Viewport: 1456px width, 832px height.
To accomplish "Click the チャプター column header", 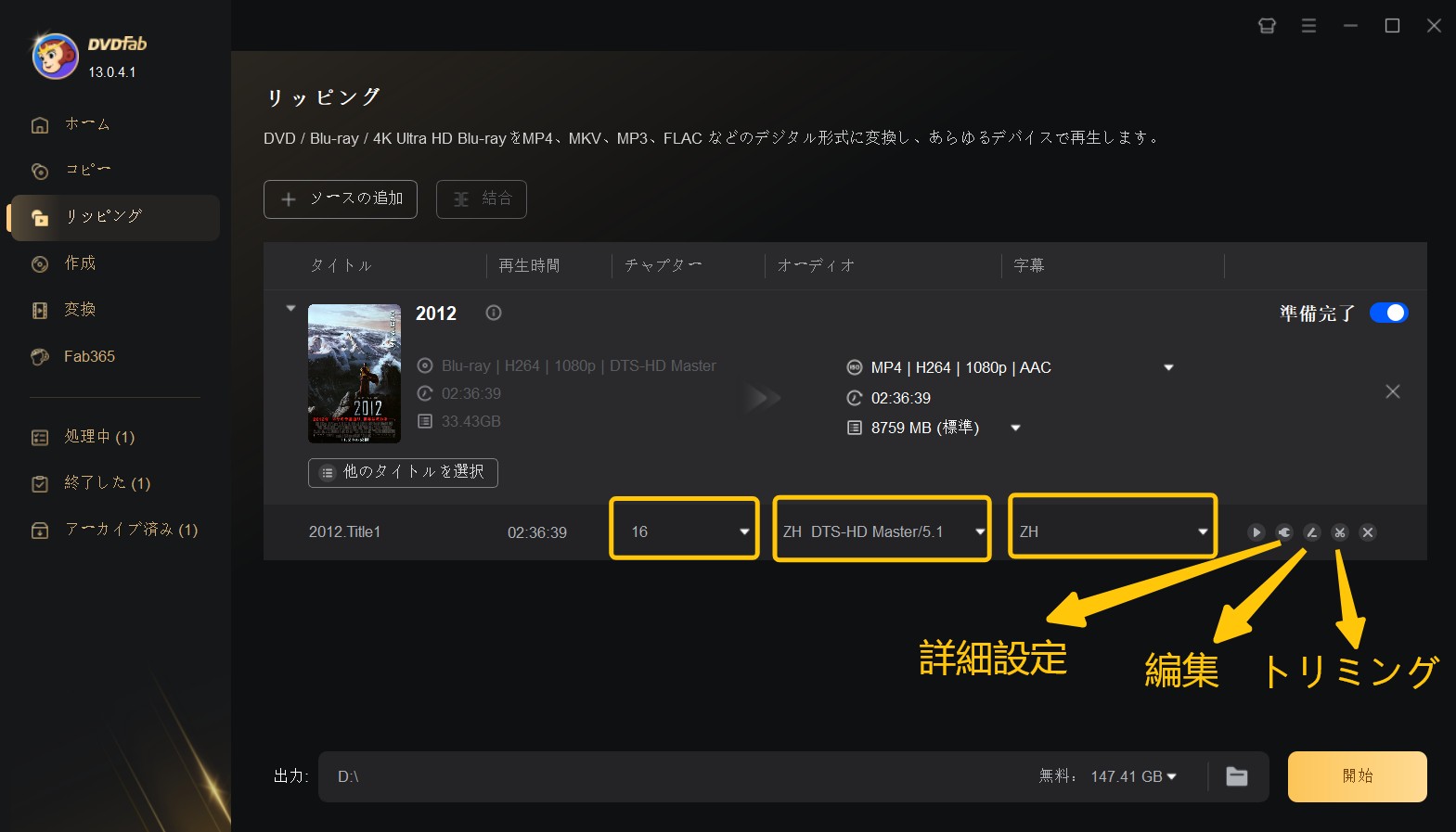I will [x=663, y=266].
